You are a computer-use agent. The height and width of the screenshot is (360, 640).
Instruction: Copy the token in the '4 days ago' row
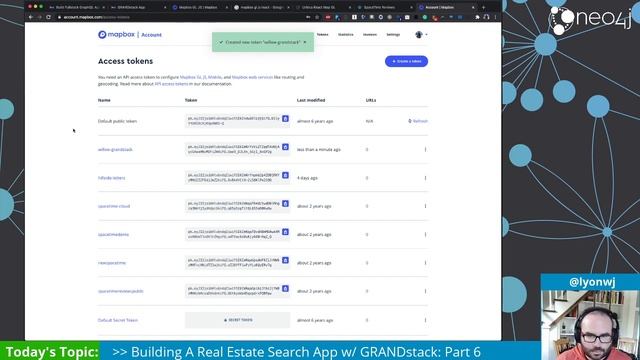tap(285, 175)
